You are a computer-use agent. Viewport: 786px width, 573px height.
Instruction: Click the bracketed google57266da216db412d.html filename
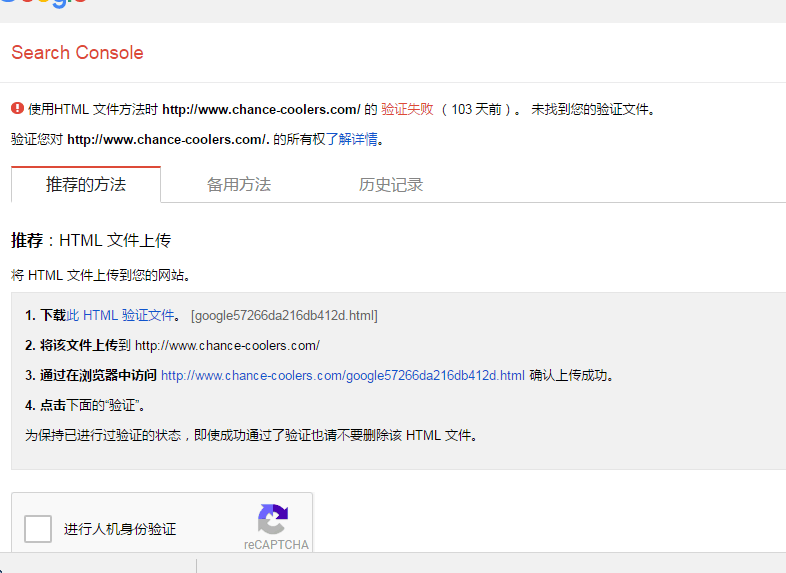(x=284, y=316)
